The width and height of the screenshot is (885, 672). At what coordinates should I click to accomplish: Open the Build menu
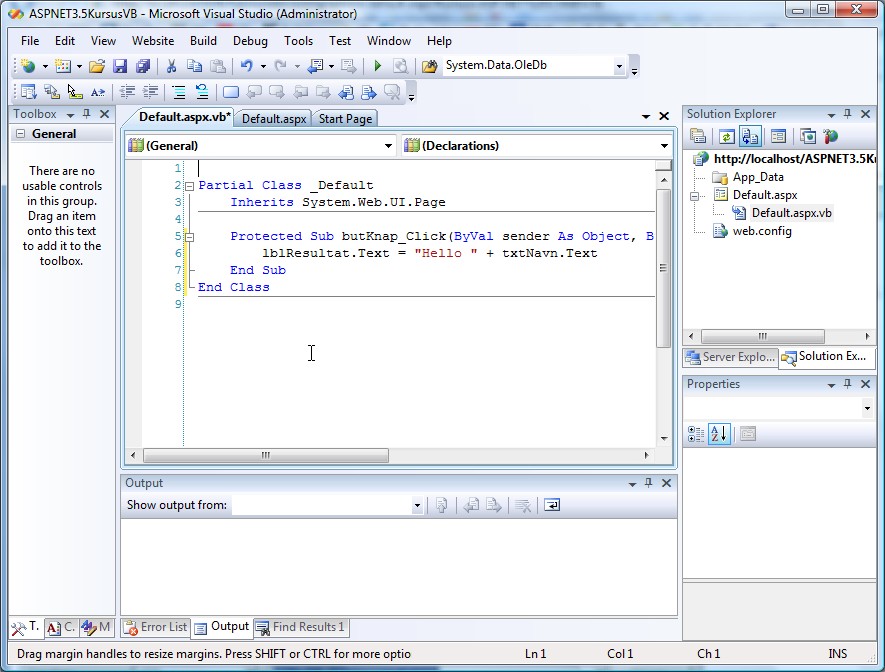[203, 41]
